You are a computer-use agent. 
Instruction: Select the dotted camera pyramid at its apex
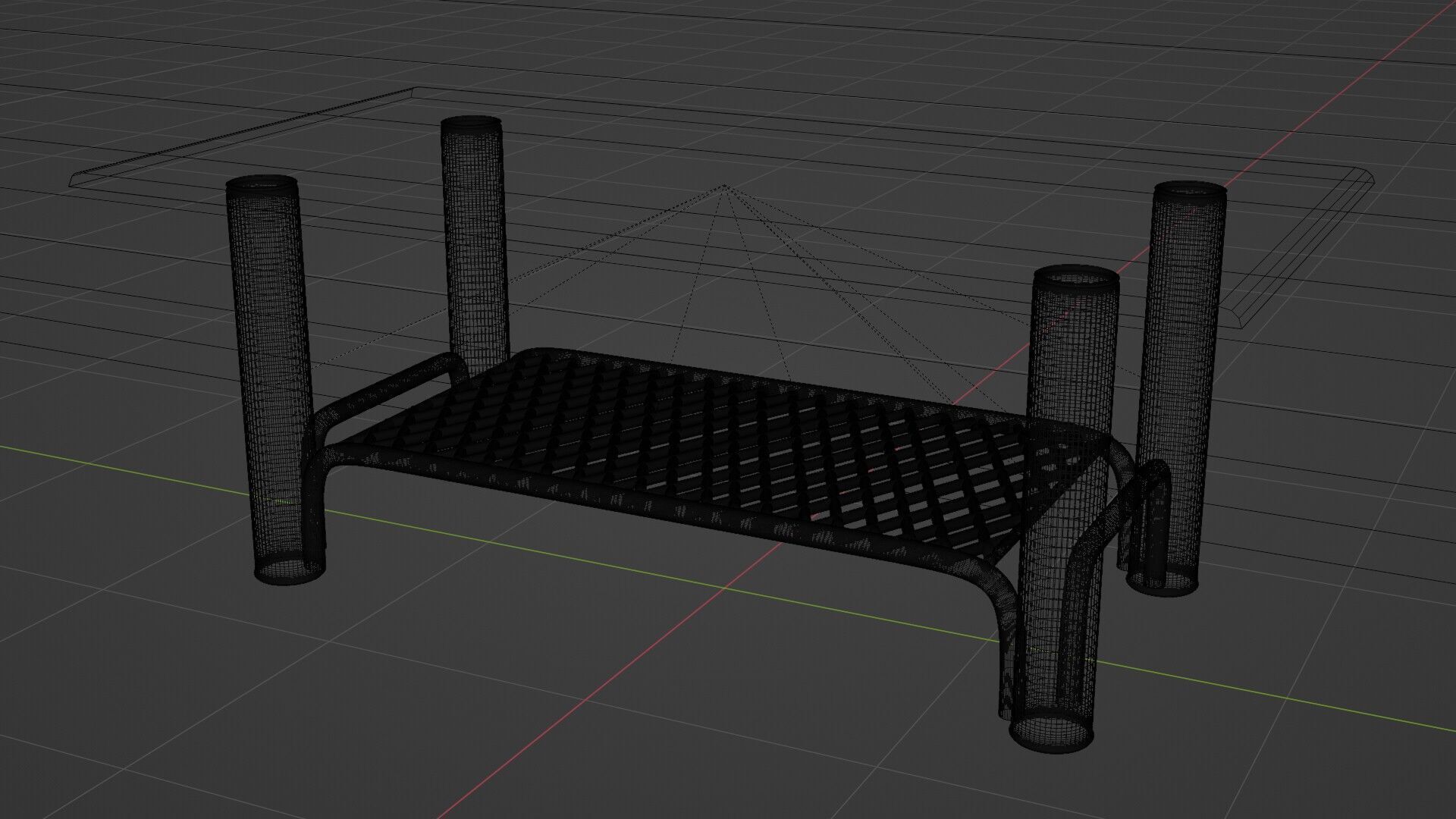pos(725,186)
